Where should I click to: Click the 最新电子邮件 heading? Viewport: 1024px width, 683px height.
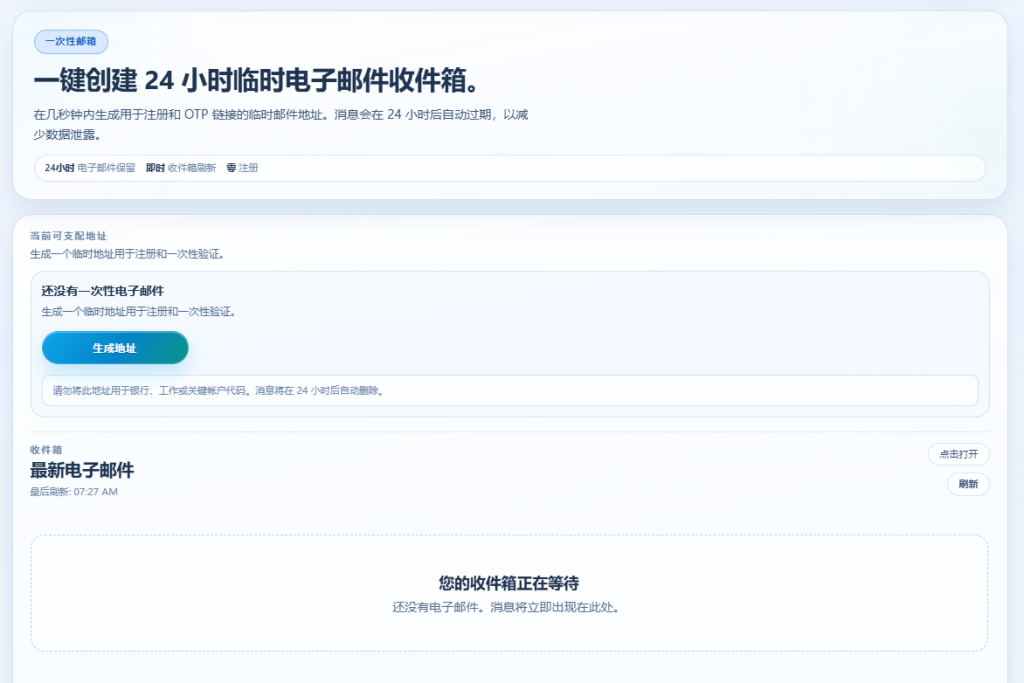[x=80, y=470]
